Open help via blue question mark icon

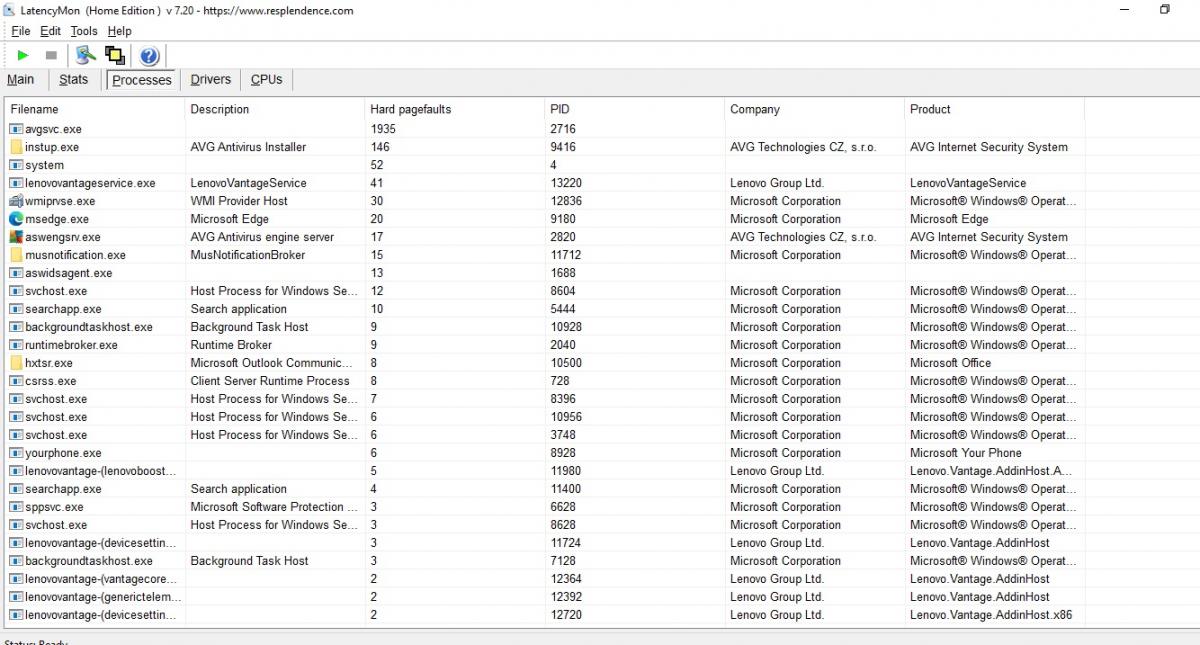coord(149,55)
